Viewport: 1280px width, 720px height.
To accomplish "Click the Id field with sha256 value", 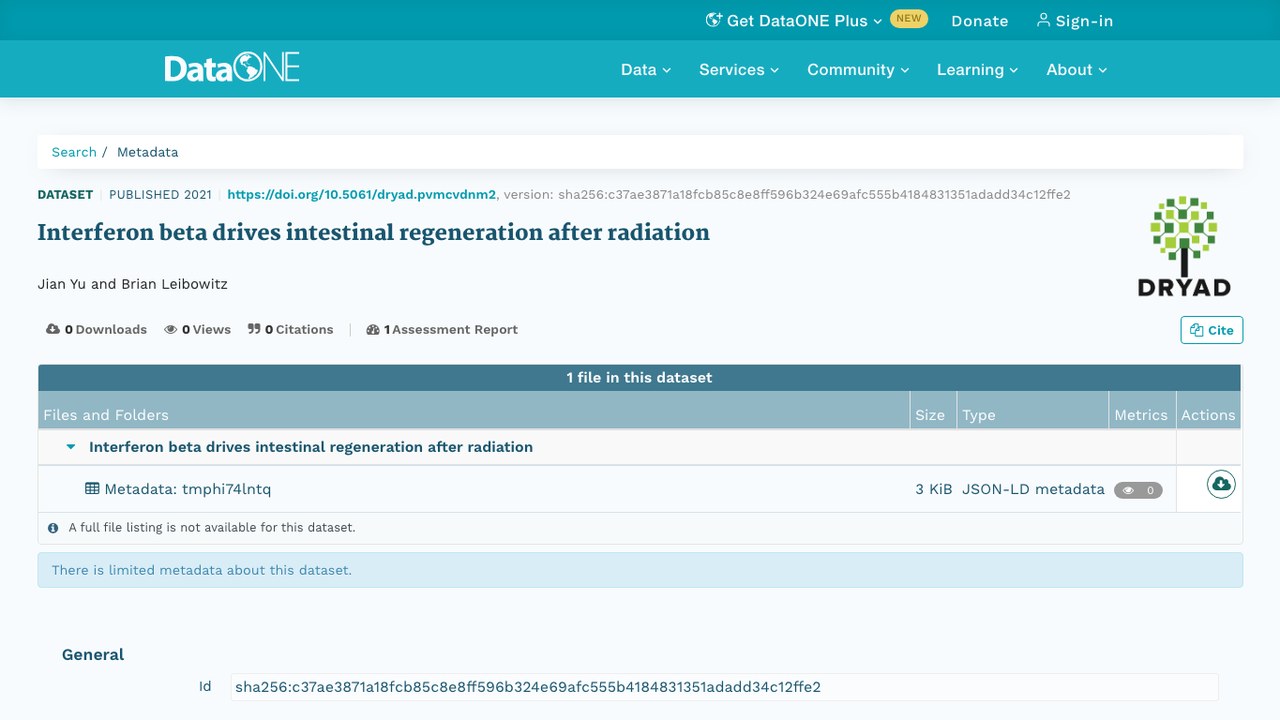I will coord(724,687).
